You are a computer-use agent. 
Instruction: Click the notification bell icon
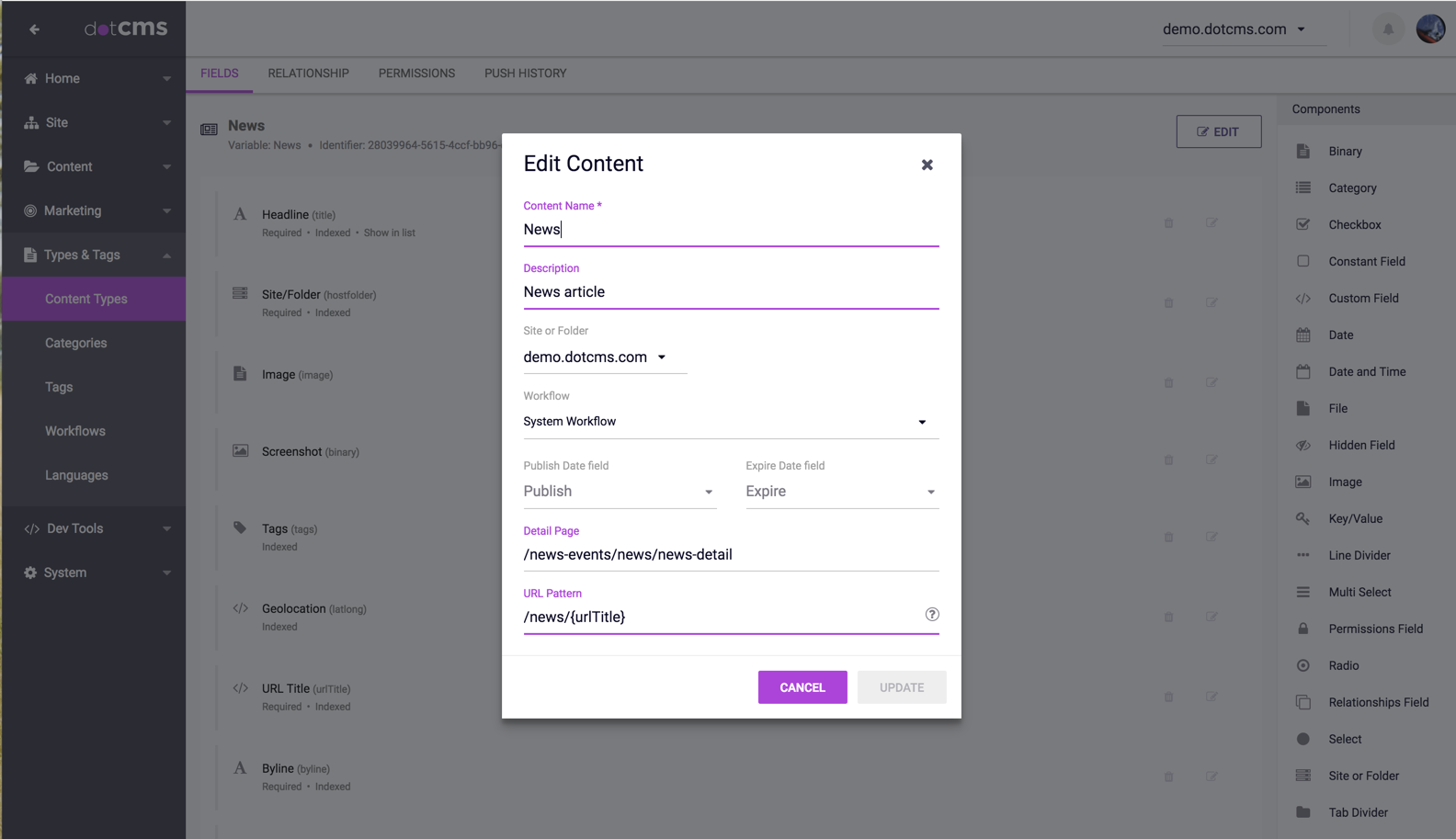click(1388, 29)
